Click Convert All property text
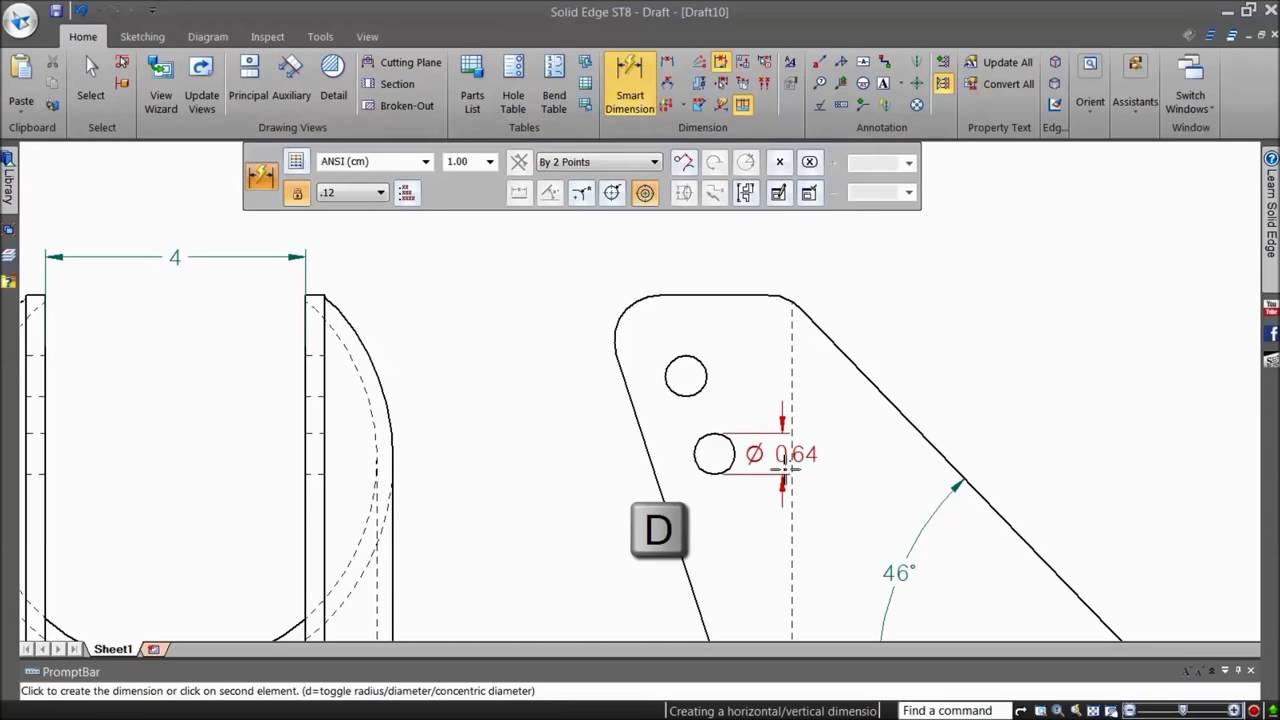The width and height of the screenshot is (1280, 720). click(x=999, y=84)
